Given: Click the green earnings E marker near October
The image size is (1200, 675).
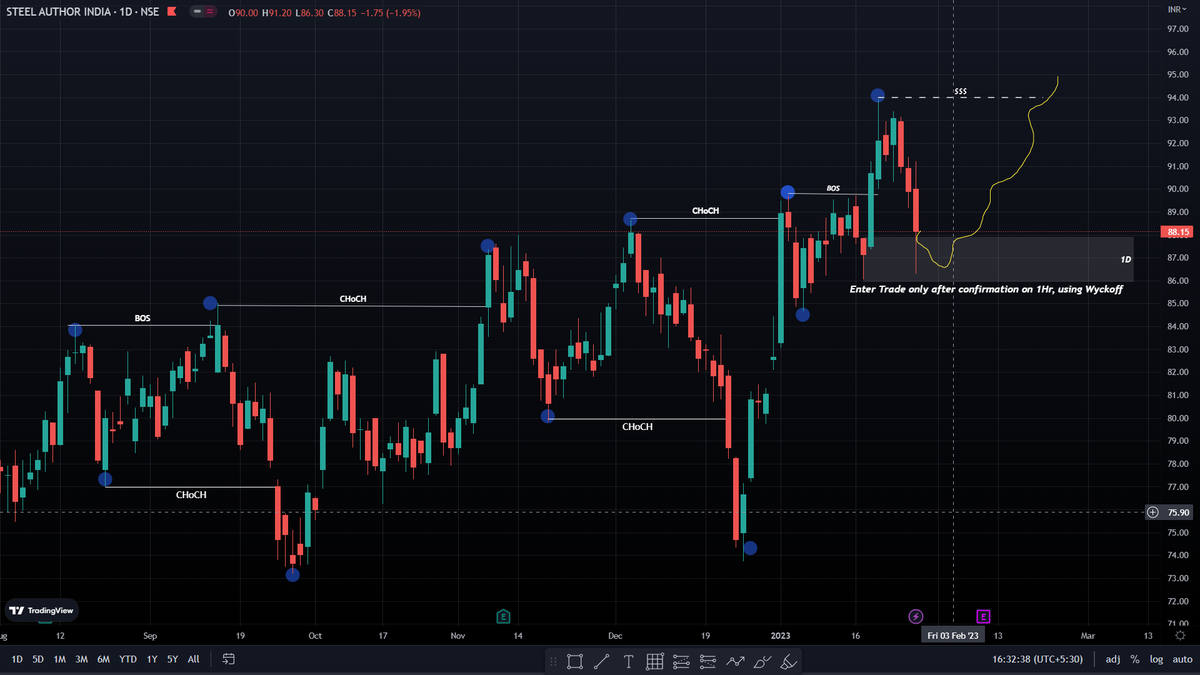Looking at the screenshot, I should 503,616.
